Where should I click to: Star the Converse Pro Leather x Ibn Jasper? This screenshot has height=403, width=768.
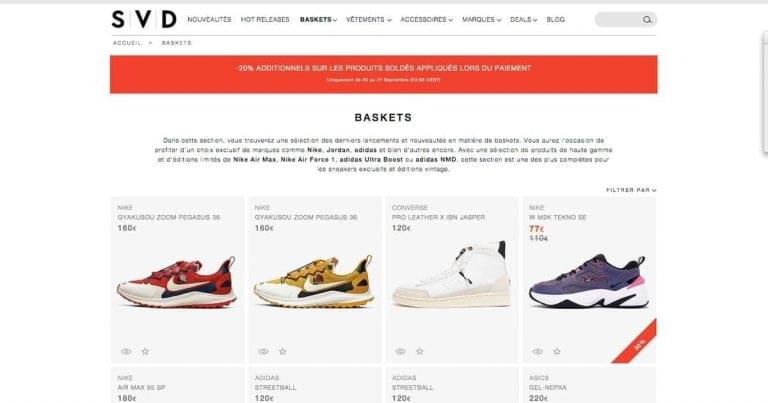pos(420,351)
